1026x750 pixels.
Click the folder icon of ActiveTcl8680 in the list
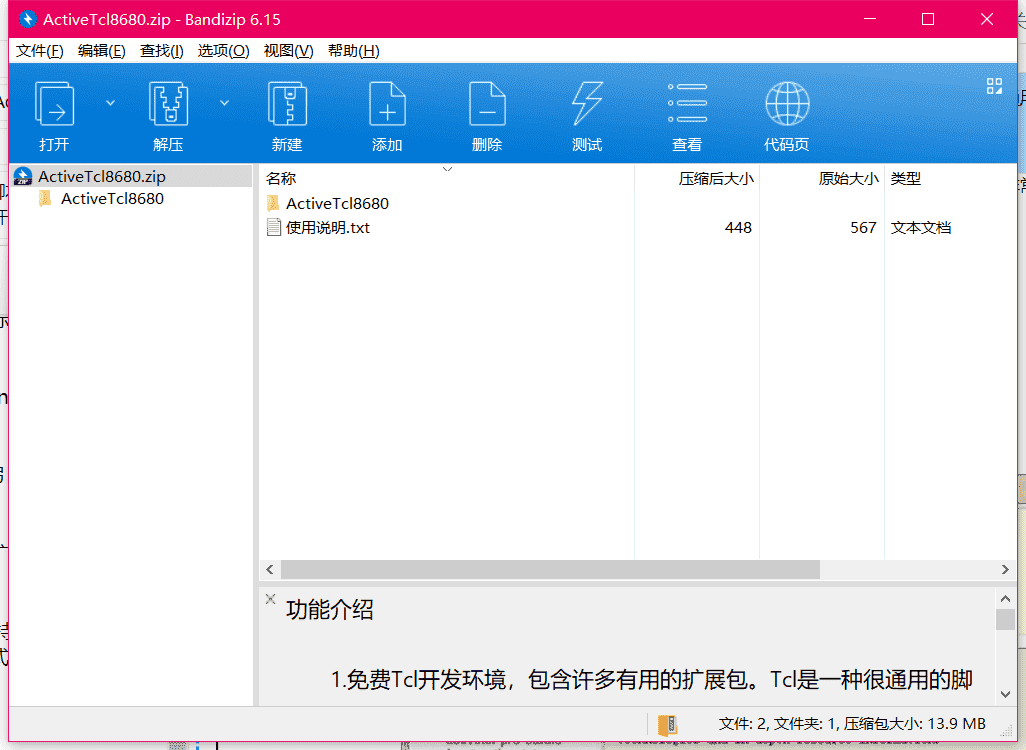pos(274,204)
